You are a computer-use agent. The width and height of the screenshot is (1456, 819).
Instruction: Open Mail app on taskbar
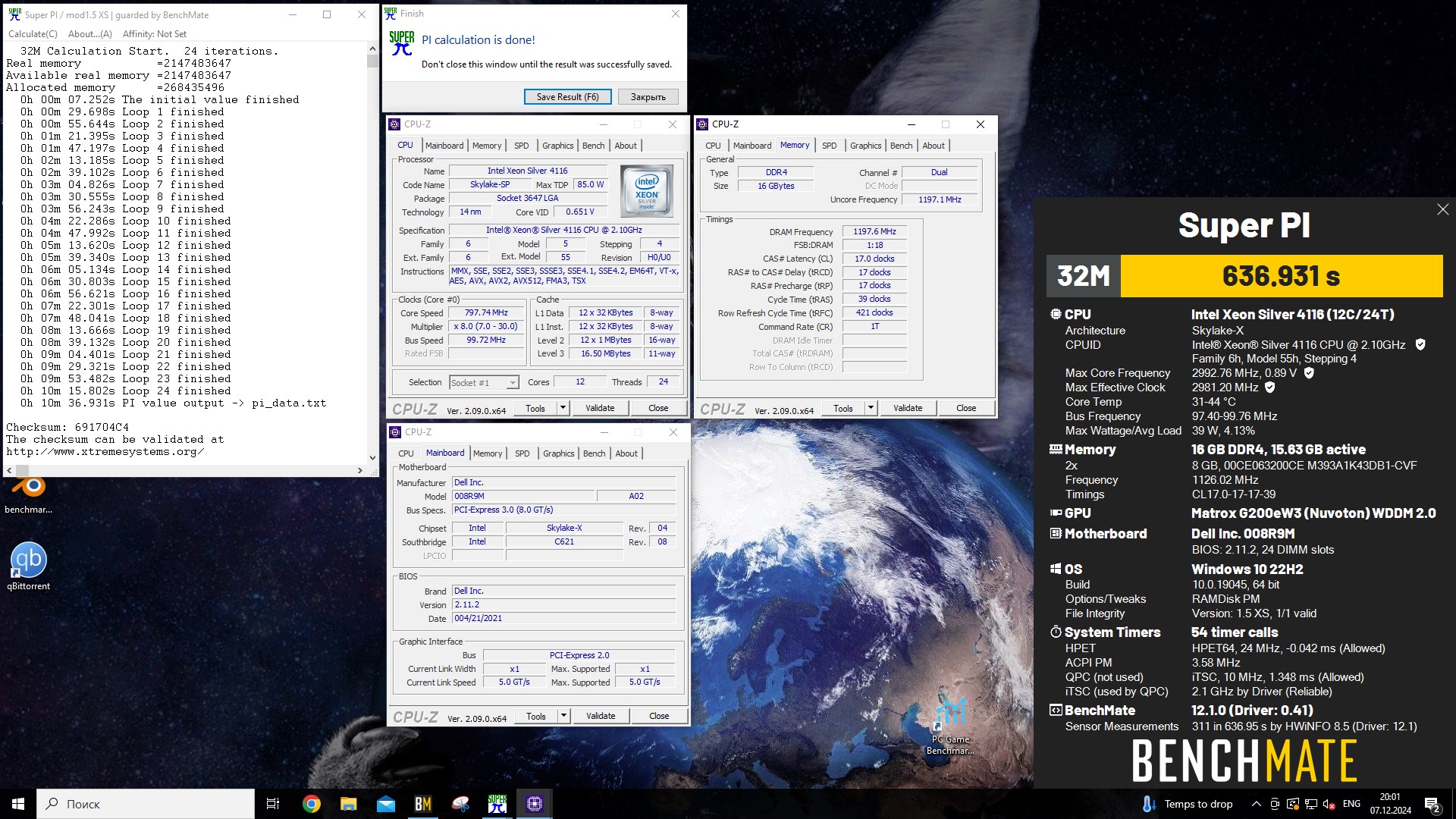(385, 804)
